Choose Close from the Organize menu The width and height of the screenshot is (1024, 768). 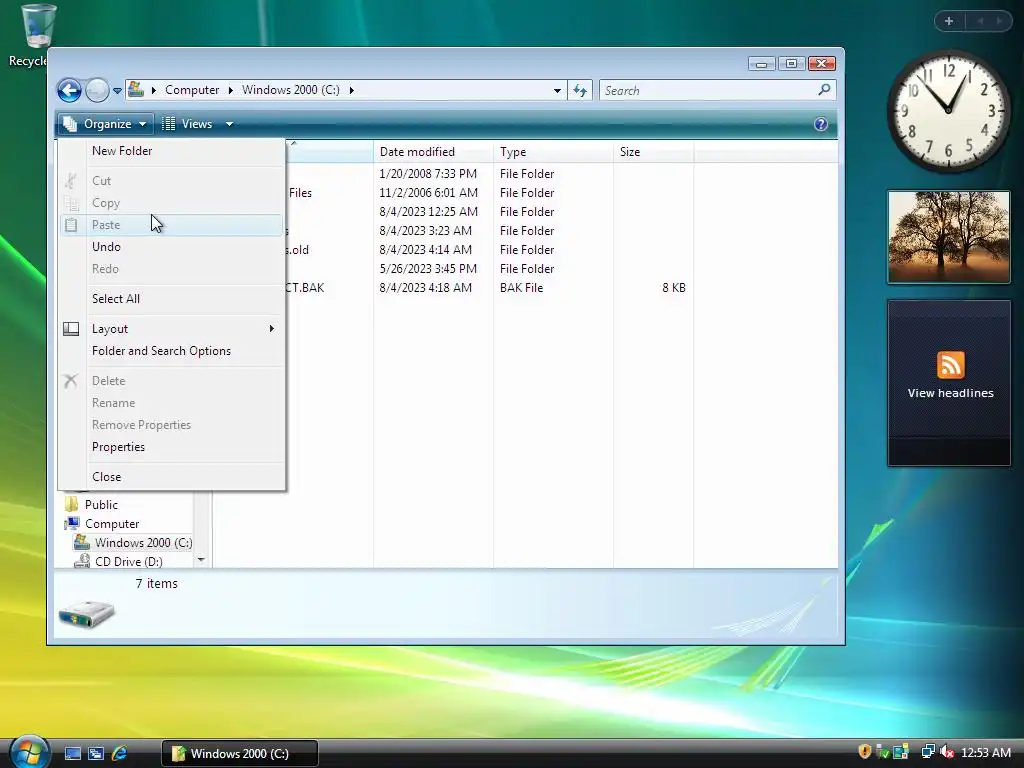point(172,477)
